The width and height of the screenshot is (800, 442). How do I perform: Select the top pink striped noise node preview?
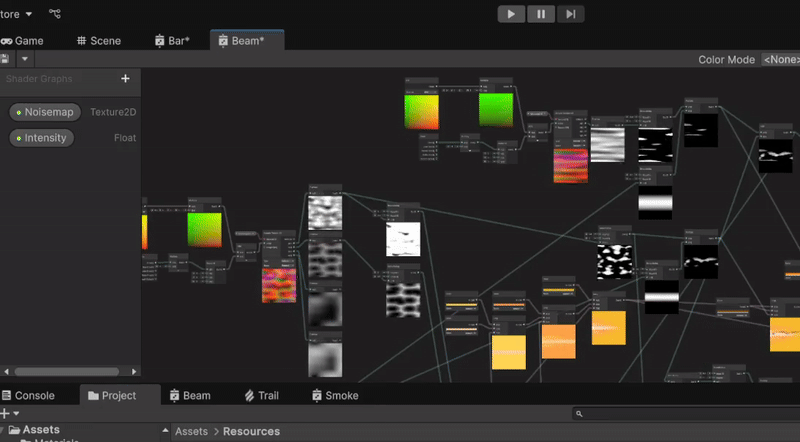coord(571,166)
